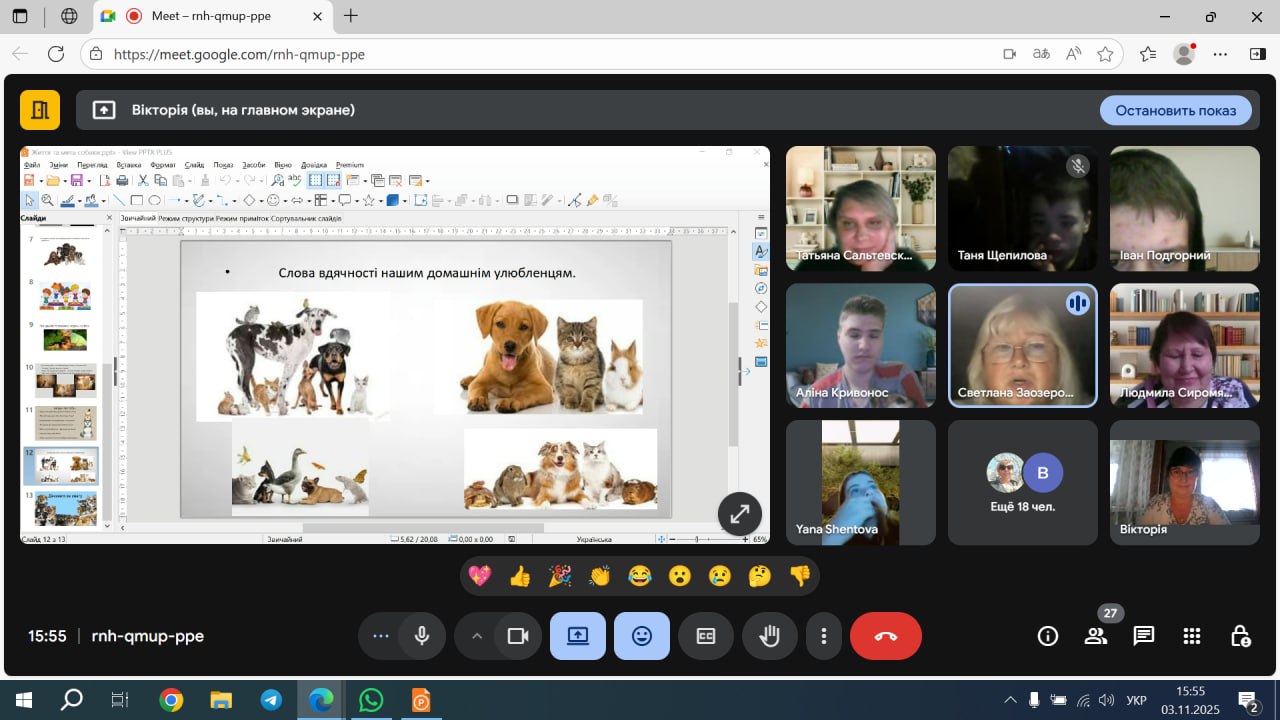
Task: Click the browser address bar URL
Action: 240,54
